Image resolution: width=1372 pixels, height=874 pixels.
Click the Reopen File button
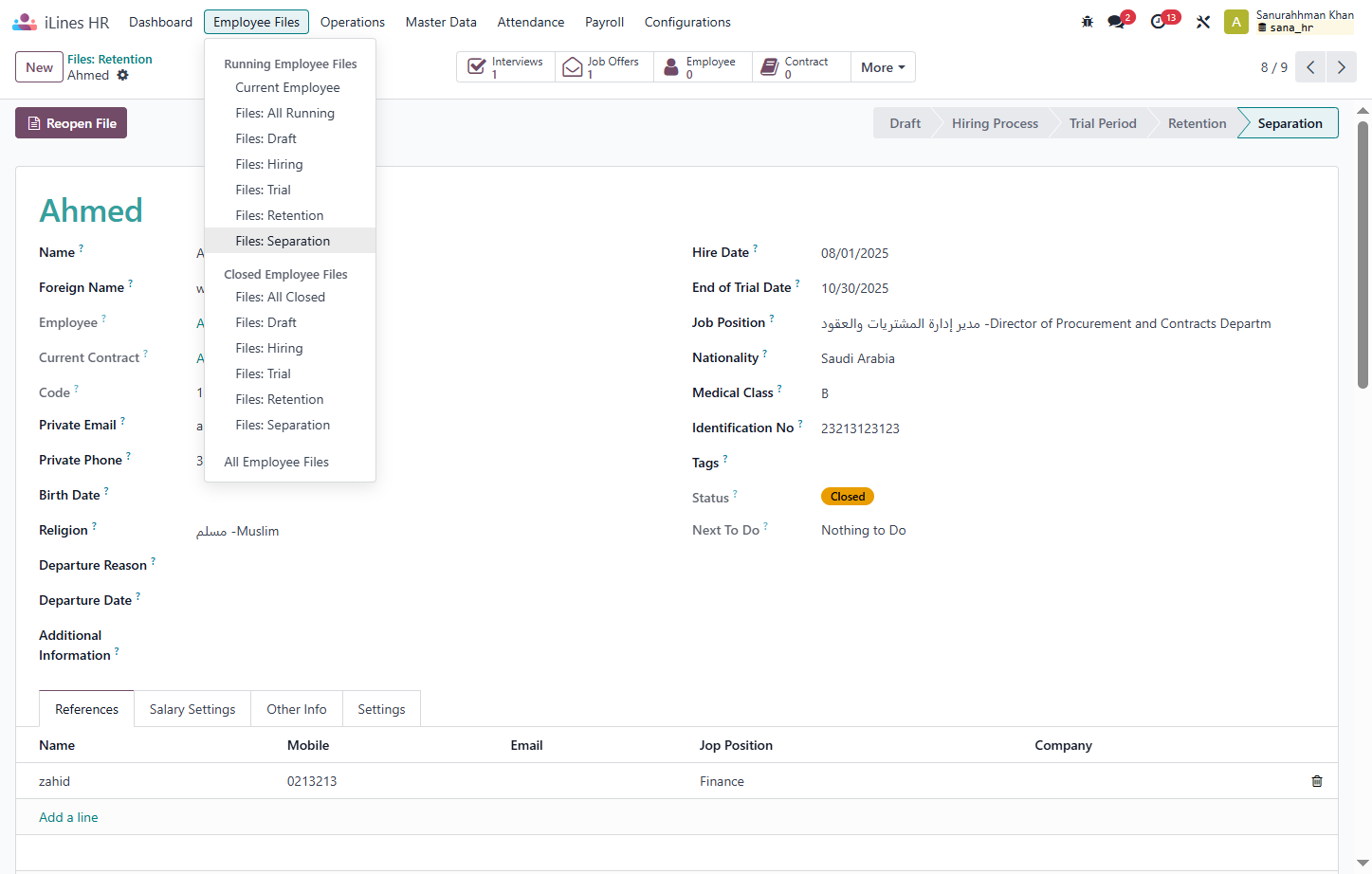point(71,123)
